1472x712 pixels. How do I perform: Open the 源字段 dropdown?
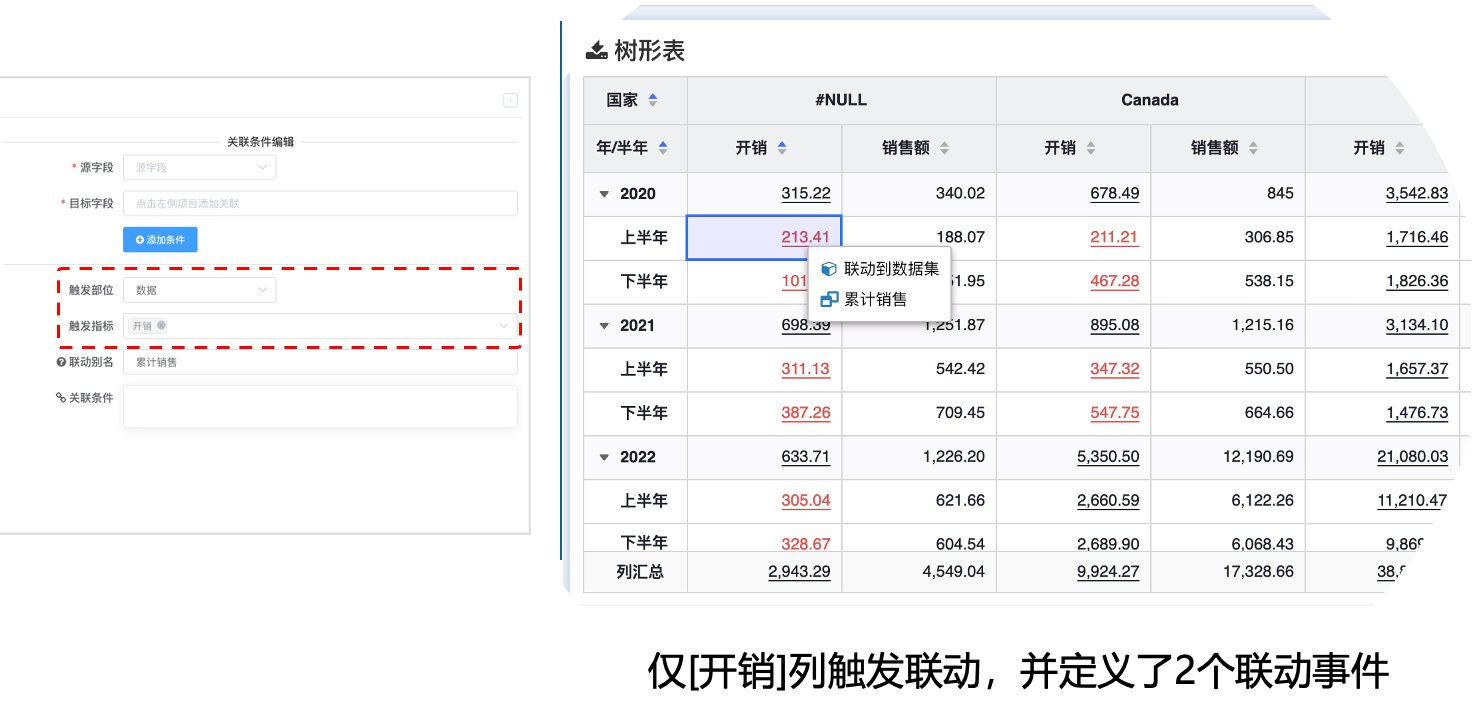[x=199, y=168]
